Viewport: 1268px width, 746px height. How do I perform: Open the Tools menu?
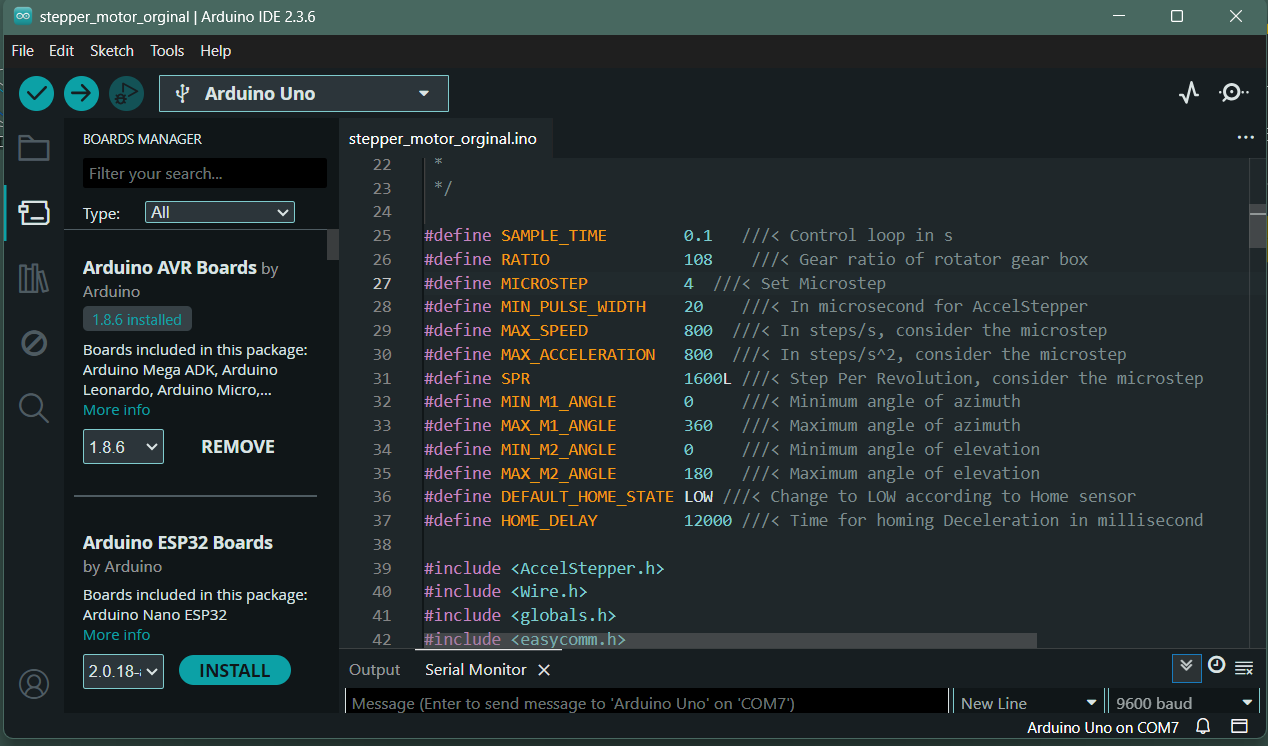click(167, 51)
